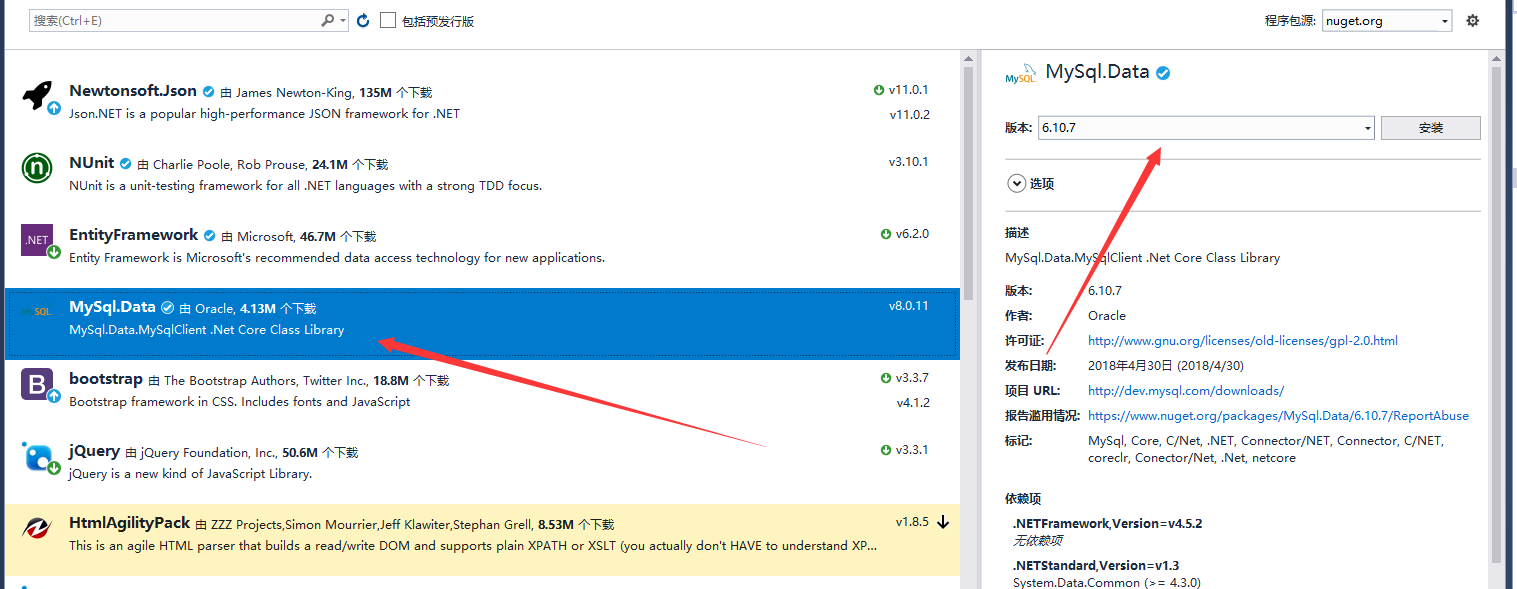Click the v1.8.5 HtmlAgilityPack version
This screenshot has height=589, width=1517.
[x=912, y=522]
